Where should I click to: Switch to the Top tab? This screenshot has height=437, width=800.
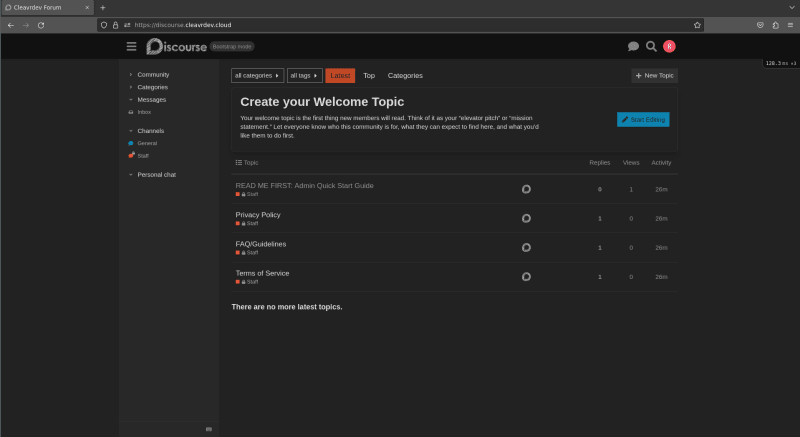pyautogui.click(x=369, y=75)
